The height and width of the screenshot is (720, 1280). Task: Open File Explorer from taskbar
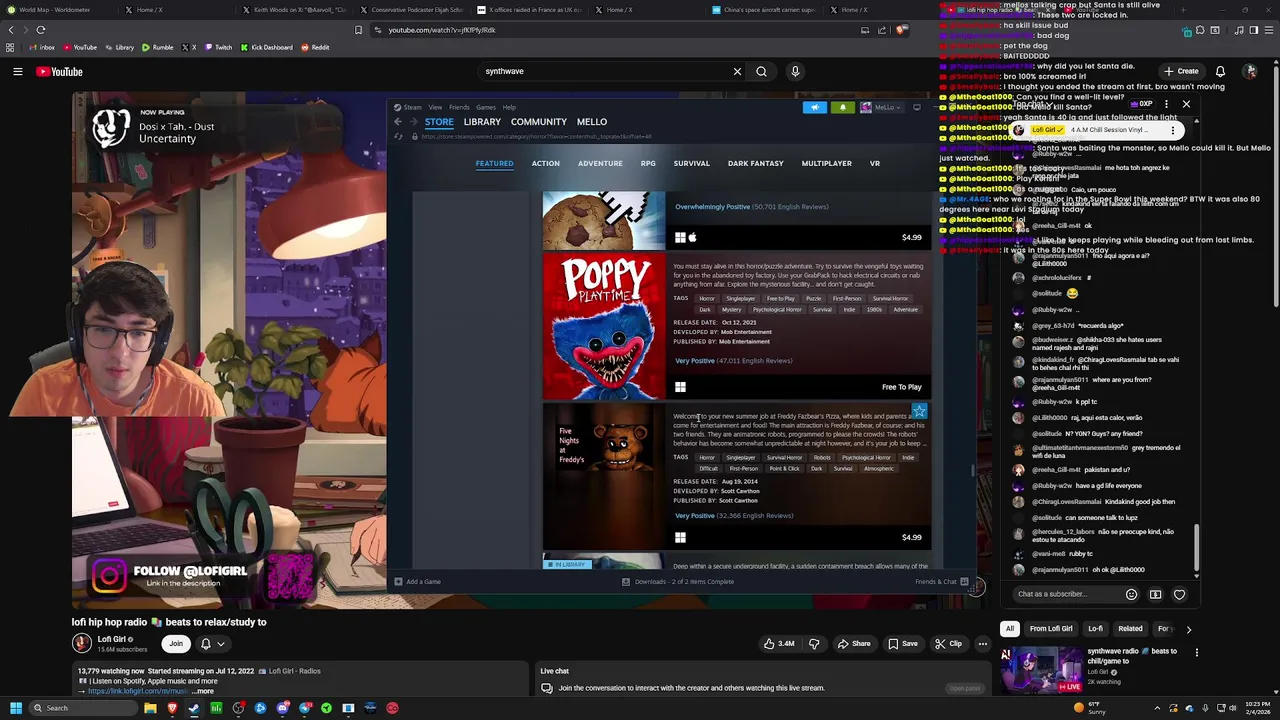coord(150,708)
